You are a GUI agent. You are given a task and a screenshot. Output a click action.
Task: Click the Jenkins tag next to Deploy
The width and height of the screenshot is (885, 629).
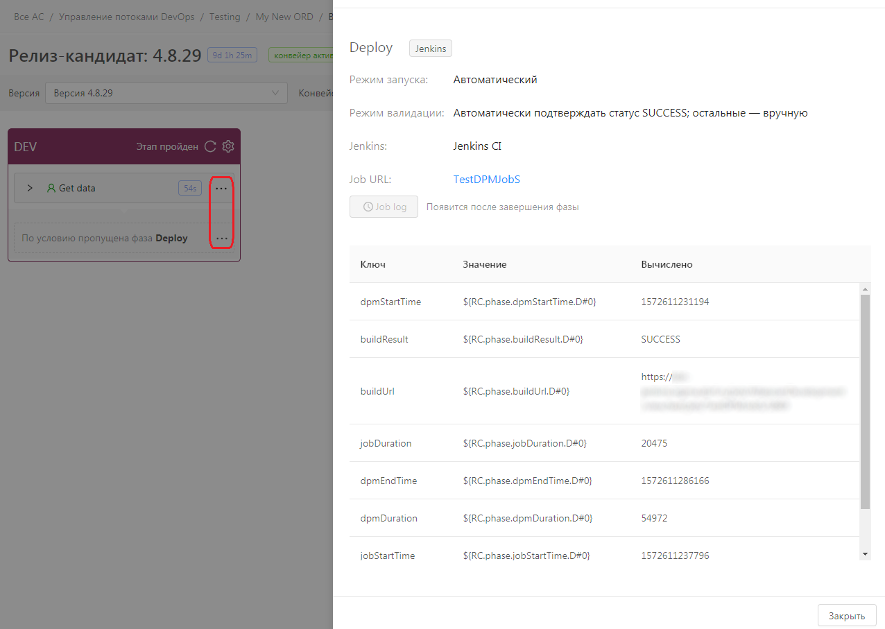tap(430, 48)
